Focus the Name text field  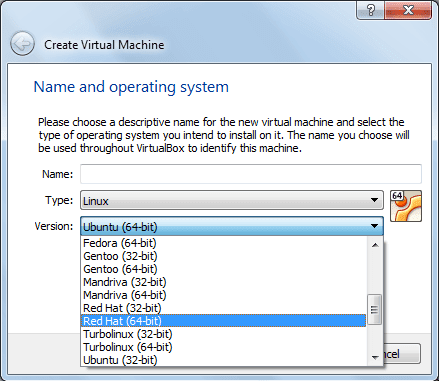pos(251,174)
